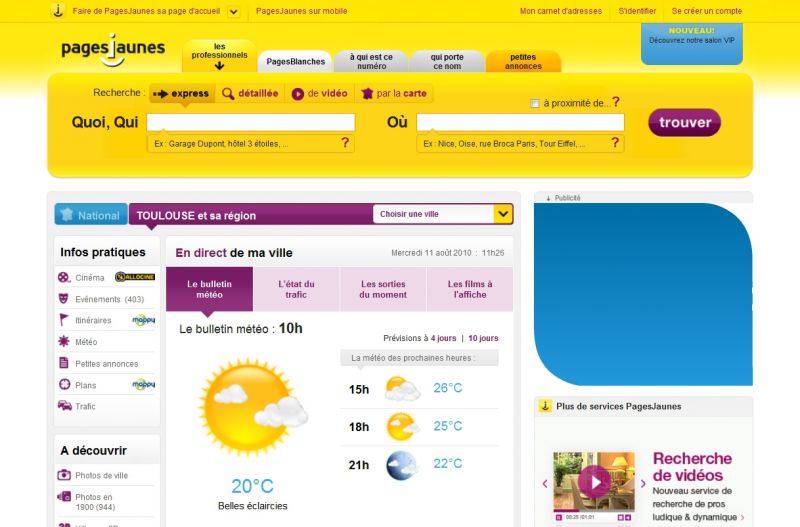This screenshot has width=800, height=527.
Task: Select 'à qui est ce numéro' tab
Action: pos(371,62)
